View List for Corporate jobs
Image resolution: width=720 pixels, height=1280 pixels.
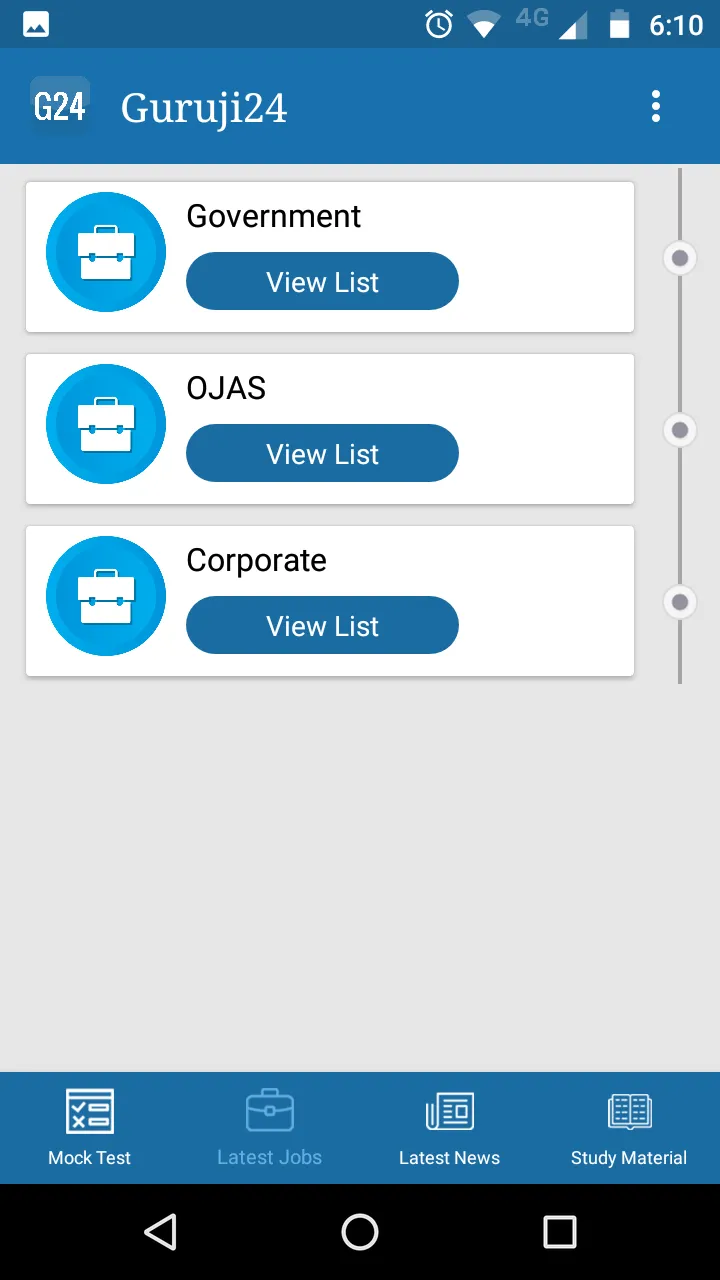[x=322, y=626]
